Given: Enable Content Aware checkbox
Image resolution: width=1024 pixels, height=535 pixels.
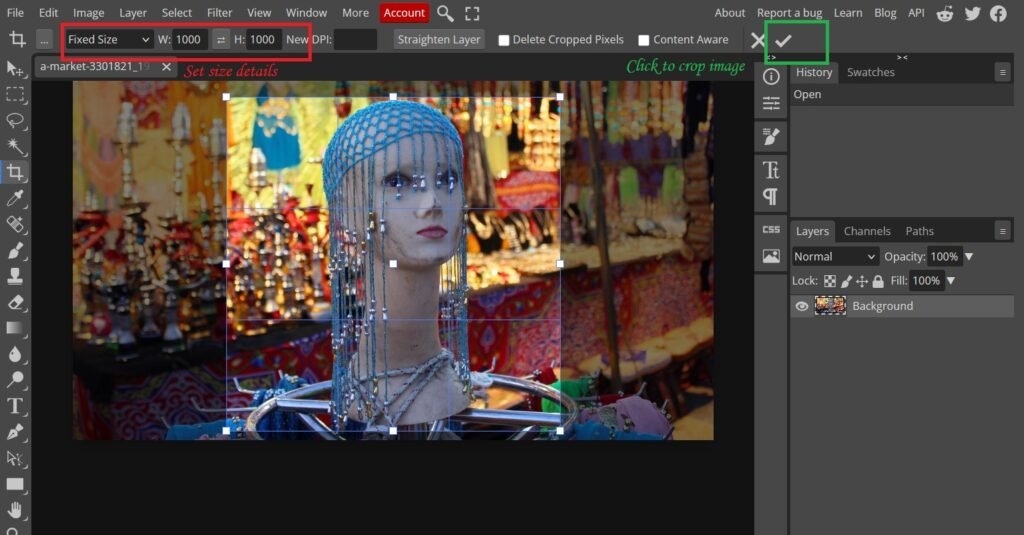Looking at the screenshot, I should [644, 40].
